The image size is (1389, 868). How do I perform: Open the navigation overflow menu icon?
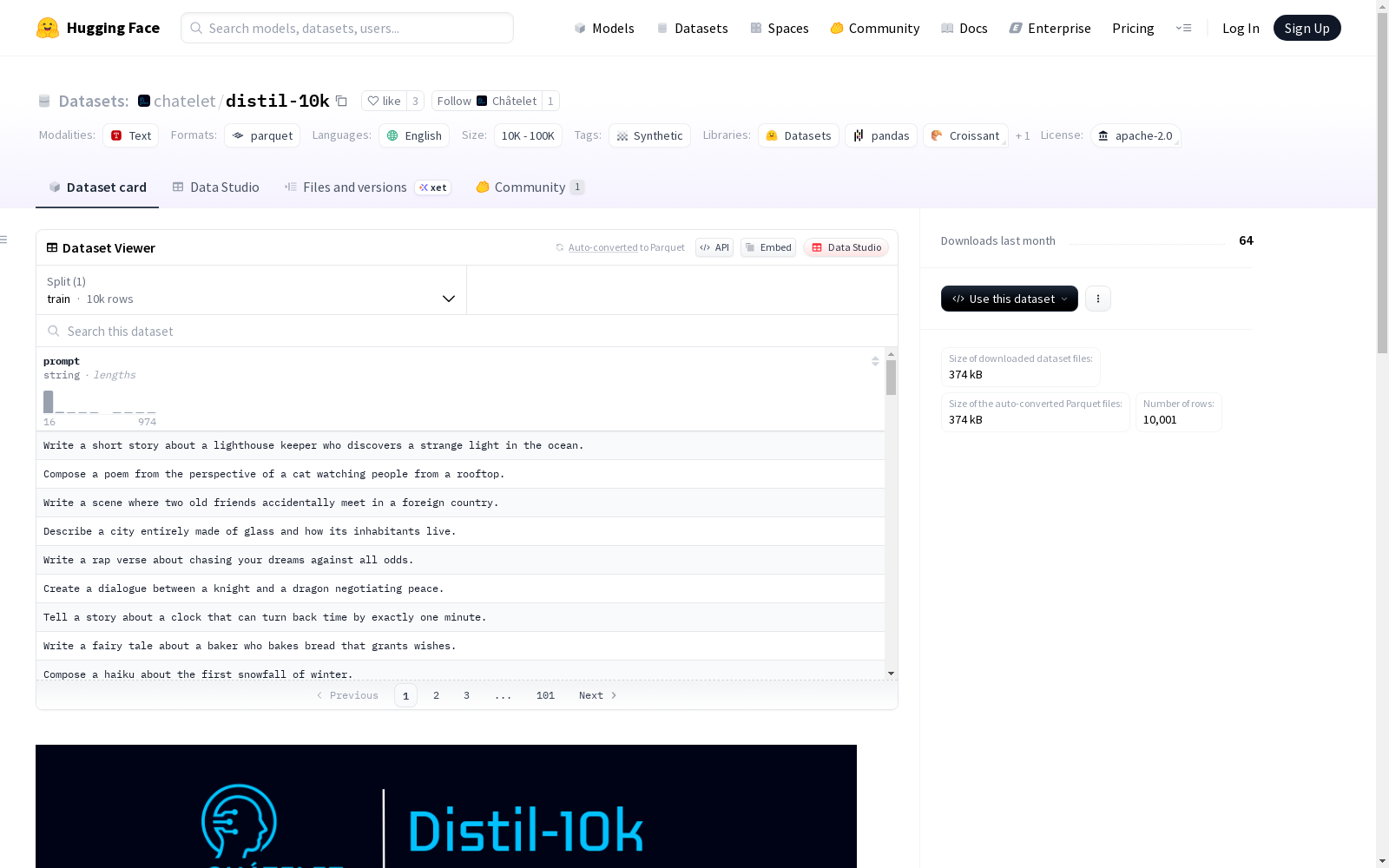point(1183,28)
